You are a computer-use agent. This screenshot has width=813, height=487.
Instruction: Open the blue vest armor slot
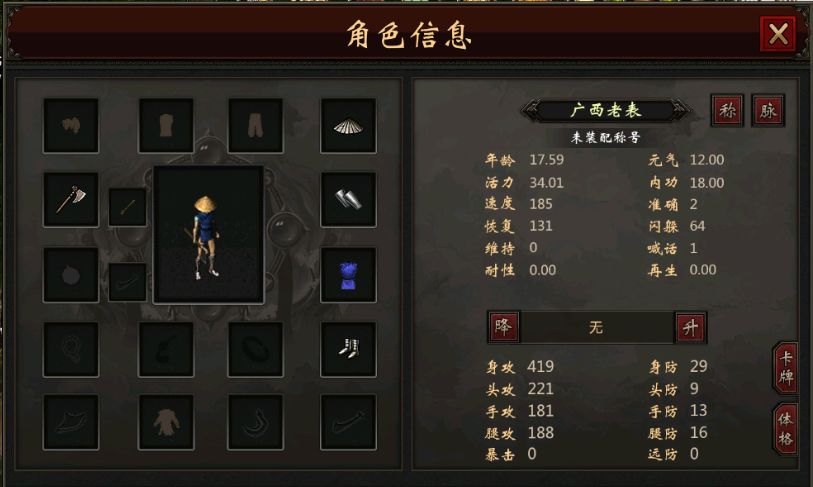point(348,275)
